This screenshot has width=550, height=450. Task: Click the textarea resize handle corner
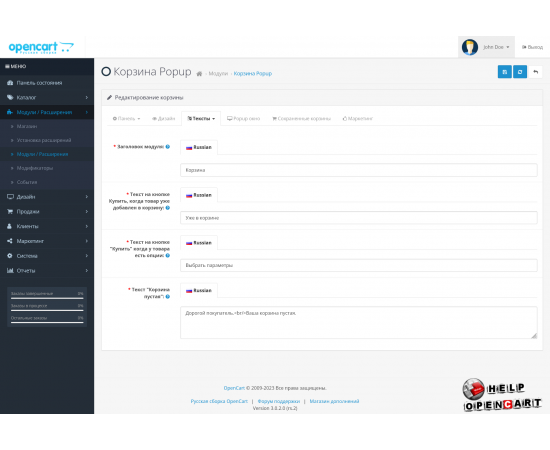534,336
